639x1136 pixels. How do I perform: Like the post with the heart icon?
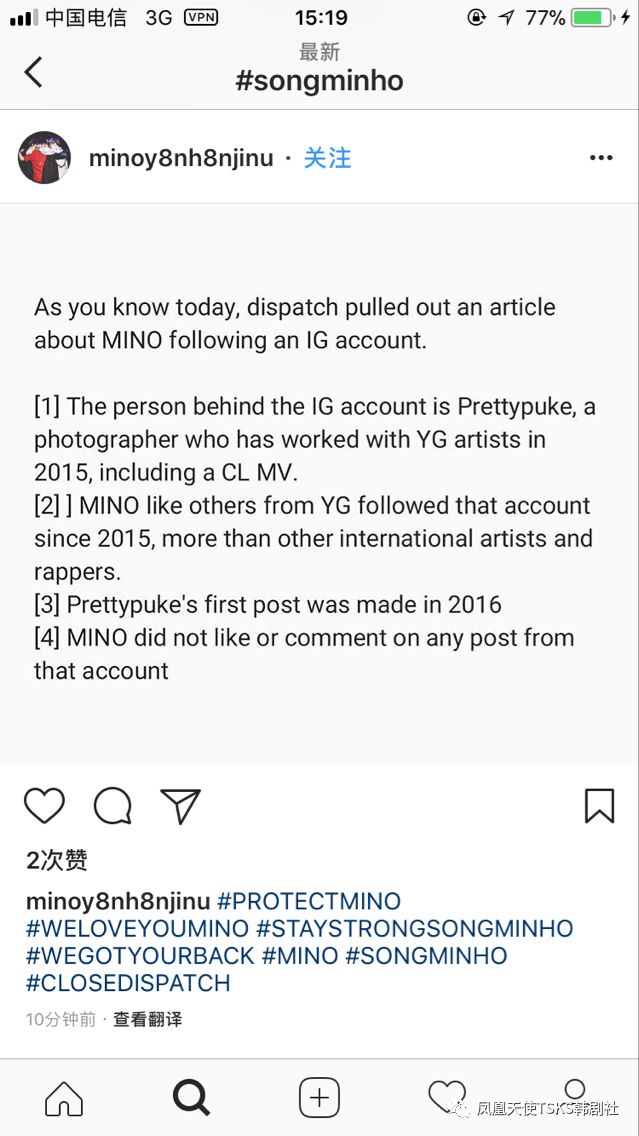[44, 805]
